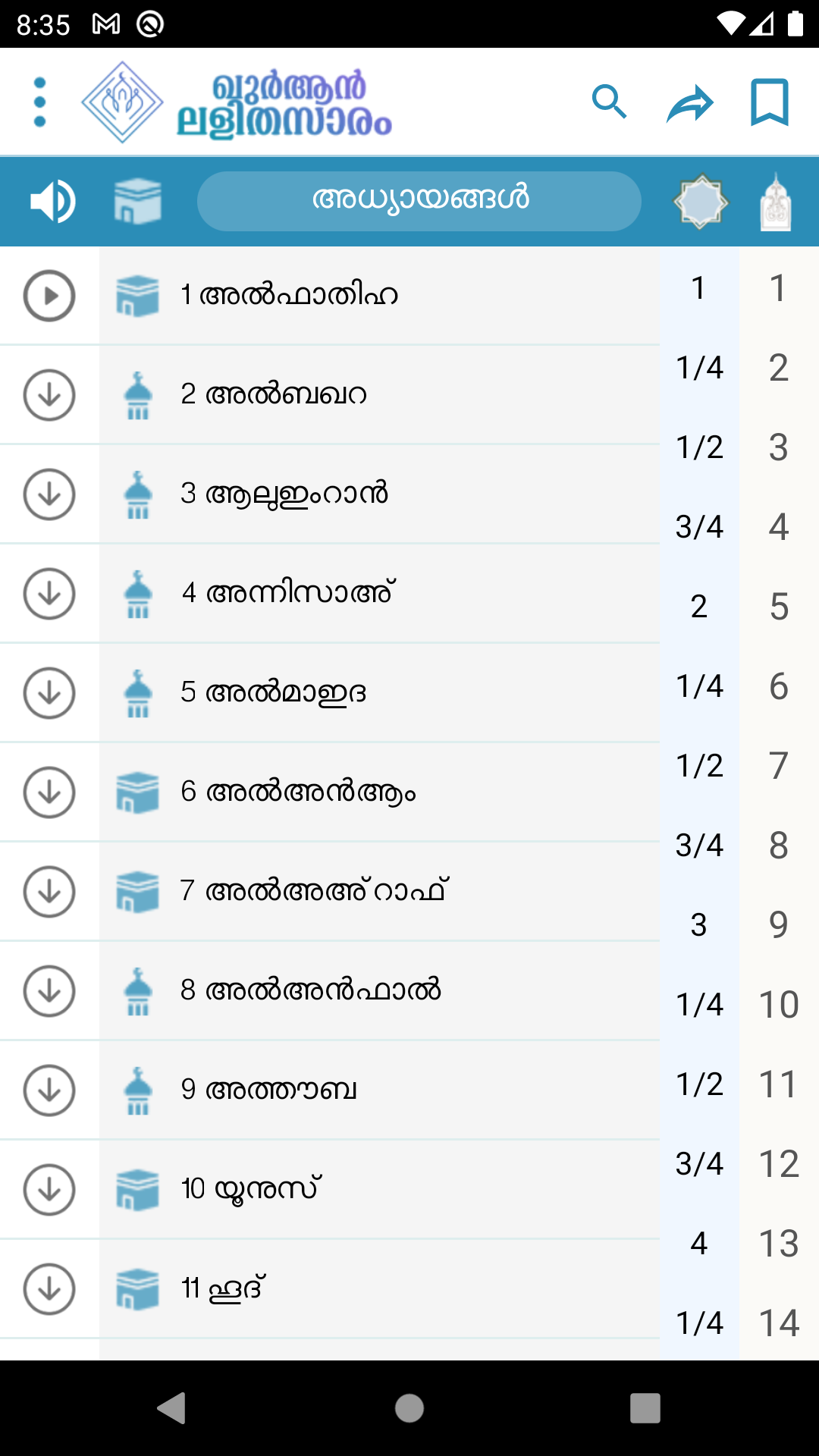The image size is (819, 1456).
Task: Open the bookmarks icon
Action: pos(770,102)
